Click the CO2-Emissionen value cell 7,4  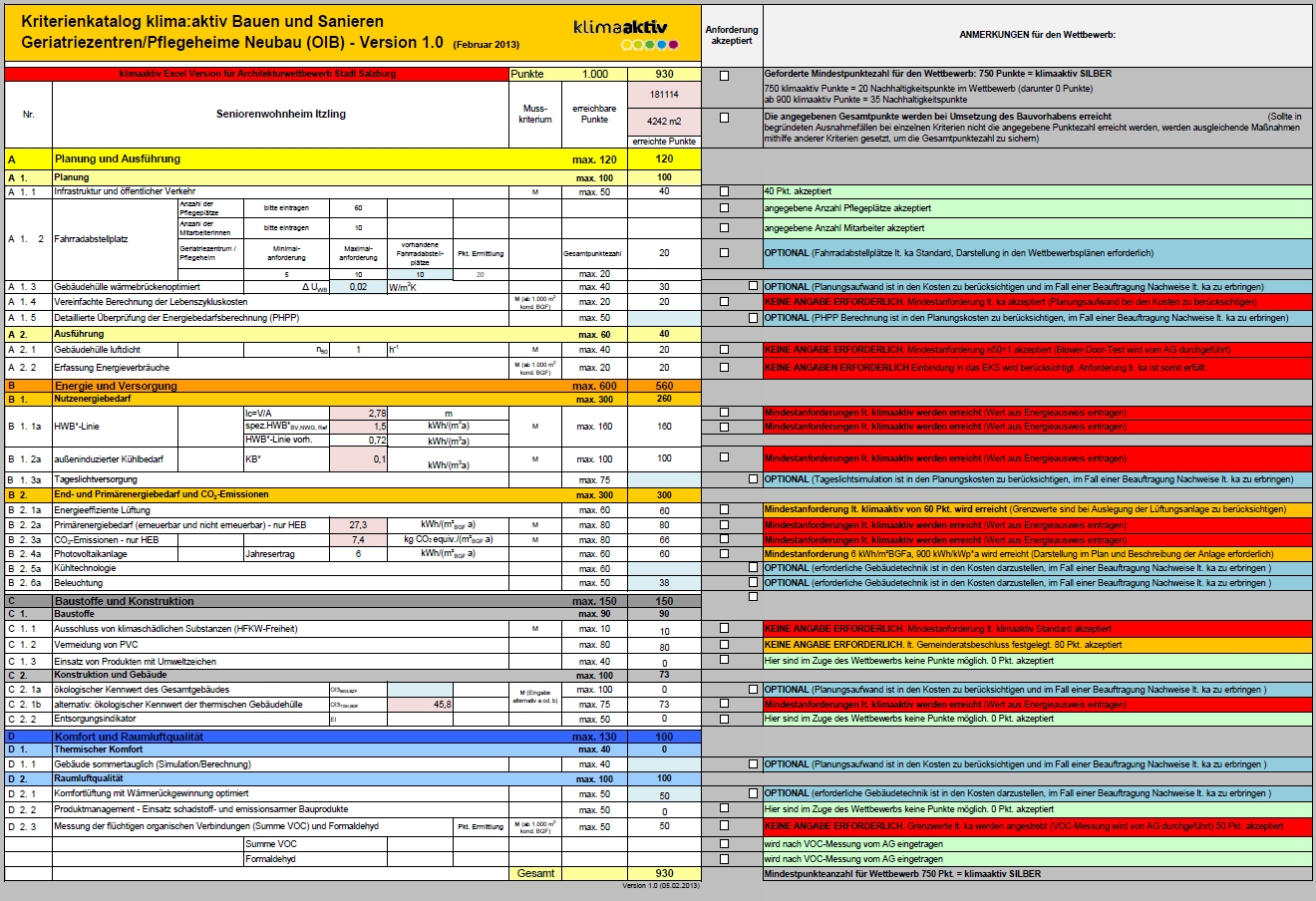click(358, 540)
